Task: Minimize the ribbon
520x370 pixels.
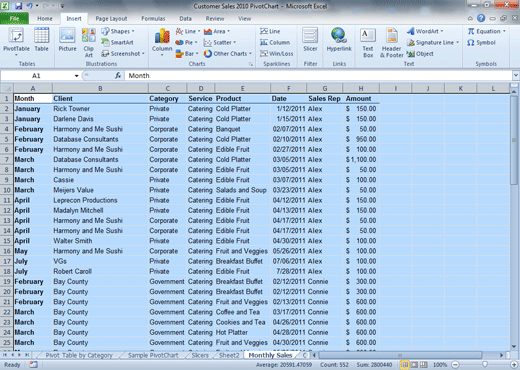Action: coord(470,18)
